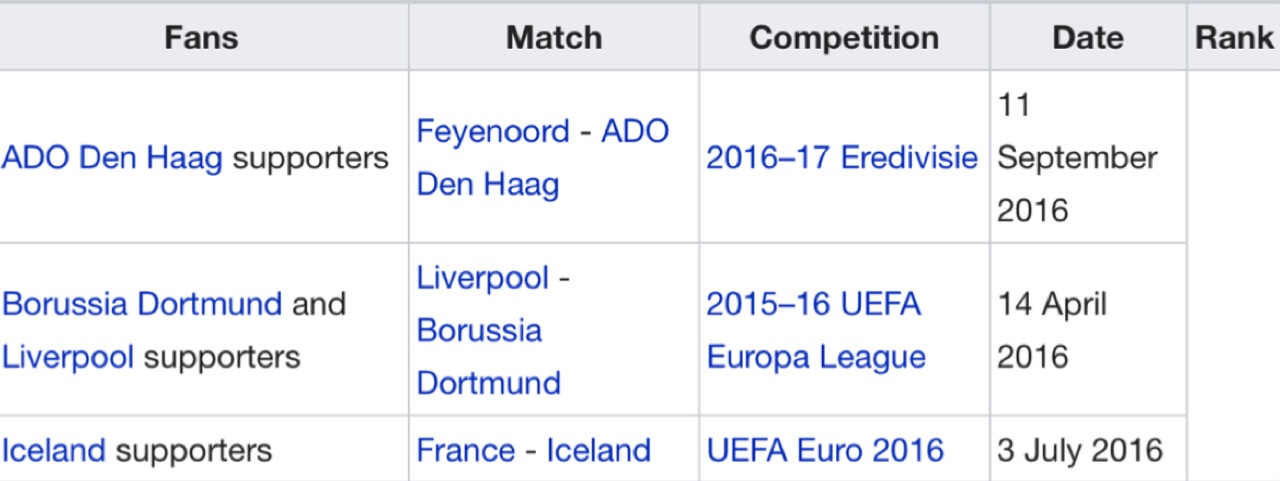Visit the Iceland link in Fans column
The height and width of the screenshot is (481, 1280).
pyautogui.click(x=54, y=450)
